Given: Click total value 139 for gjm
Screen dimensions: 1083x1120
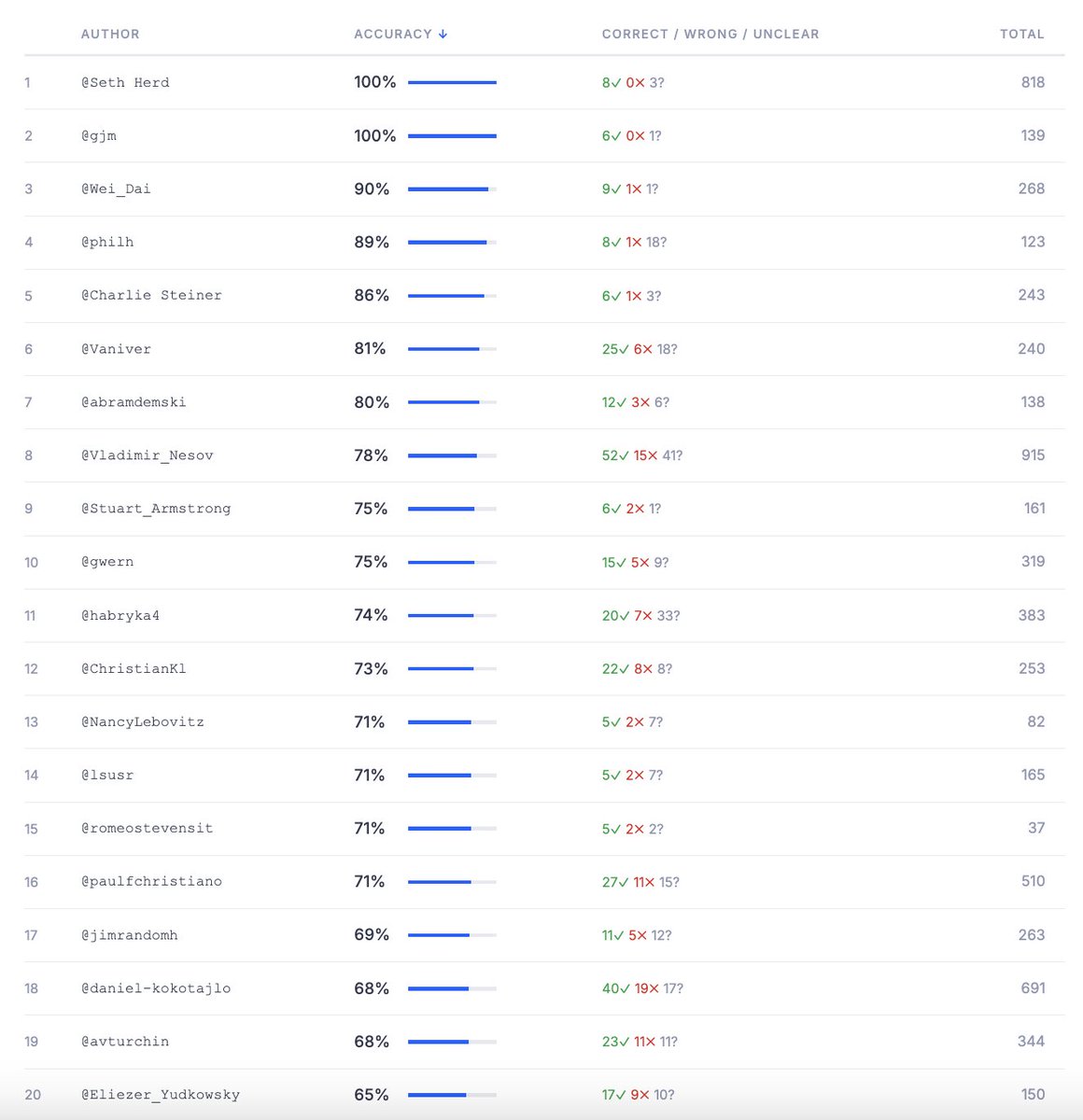Looking at the screenshot, I should [1033, 135].
